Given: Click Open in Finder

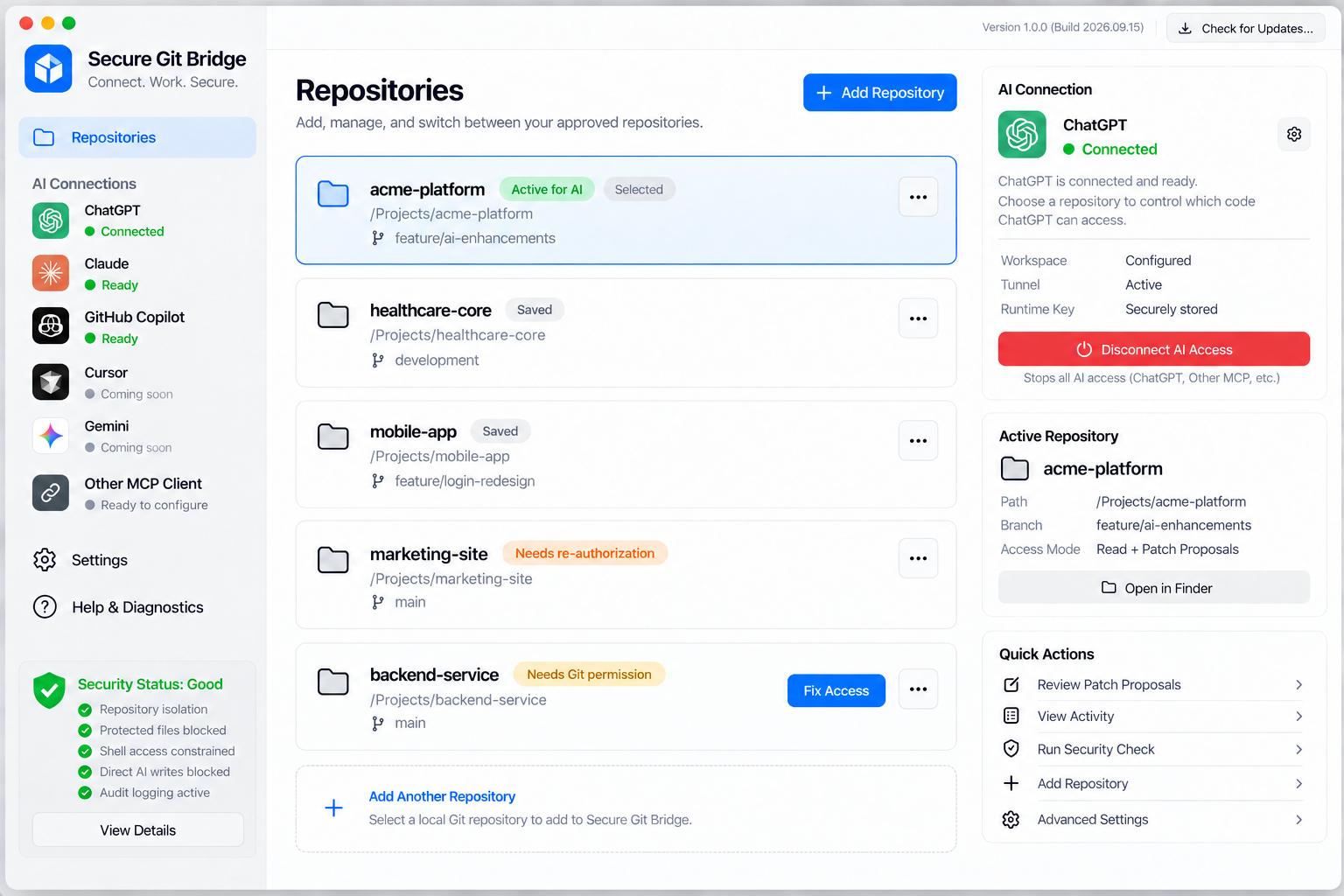Looking at the screenshot, I should pos(1153,587).
